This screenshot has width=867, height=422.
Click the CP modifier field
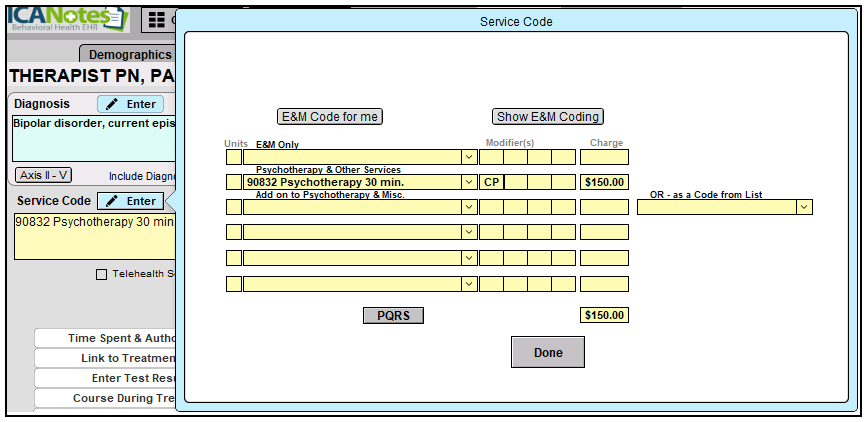[491, 183]
